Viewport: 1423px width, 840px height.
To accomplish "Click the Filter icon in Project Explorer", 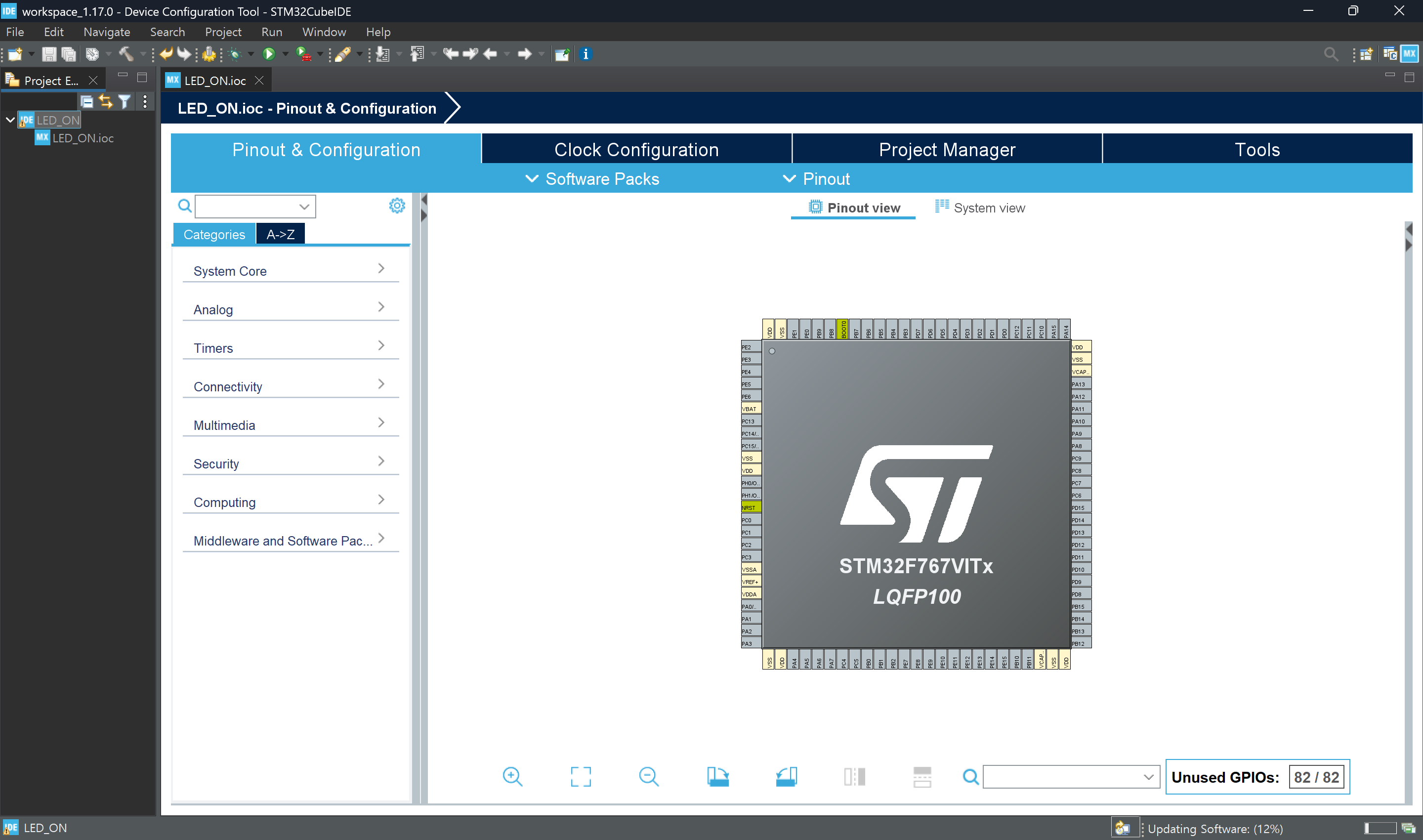I will [125, 101].
